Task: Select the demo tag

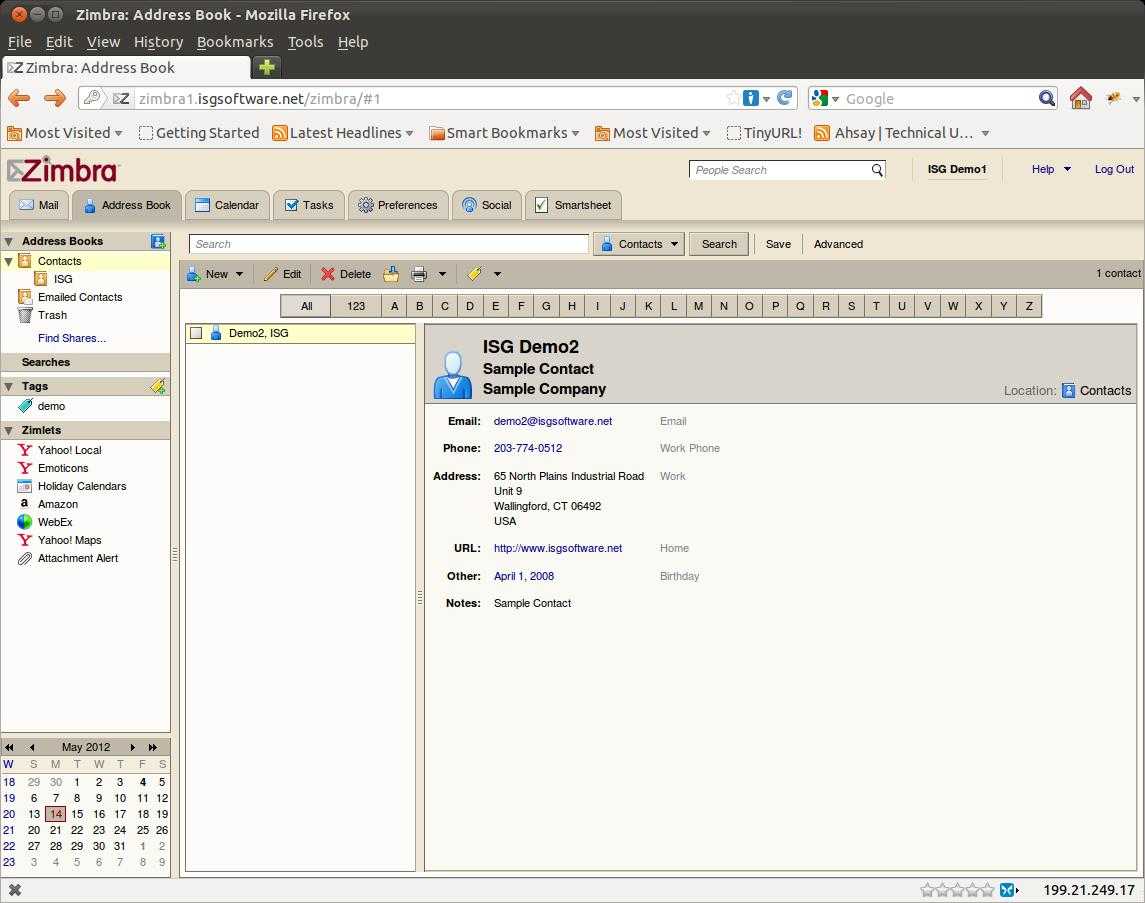Action: (x=51, y=406)
